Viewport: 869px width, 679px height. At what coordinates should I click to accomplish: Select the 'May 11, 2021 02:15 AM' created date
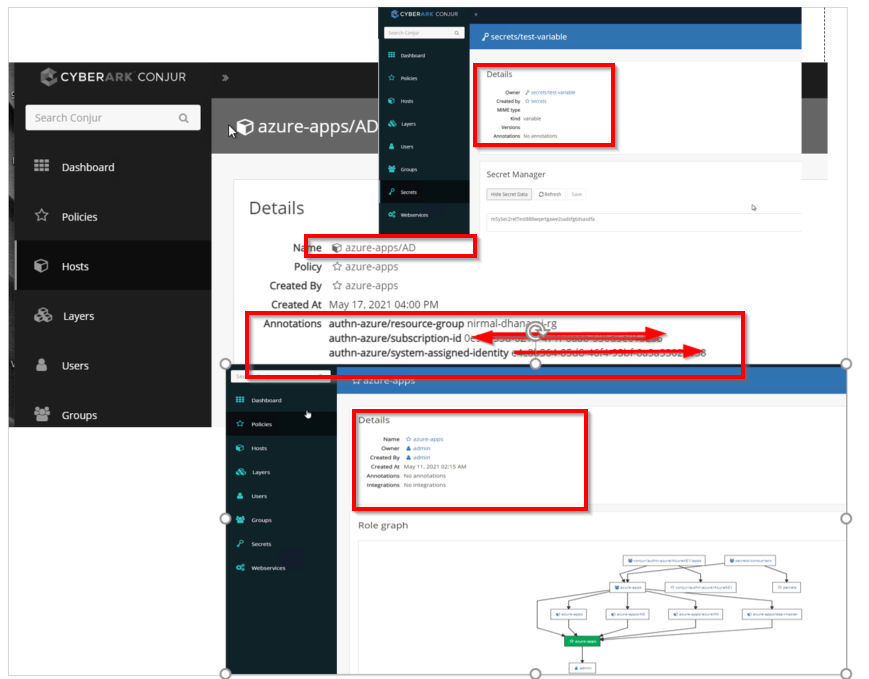click(435, 467)
